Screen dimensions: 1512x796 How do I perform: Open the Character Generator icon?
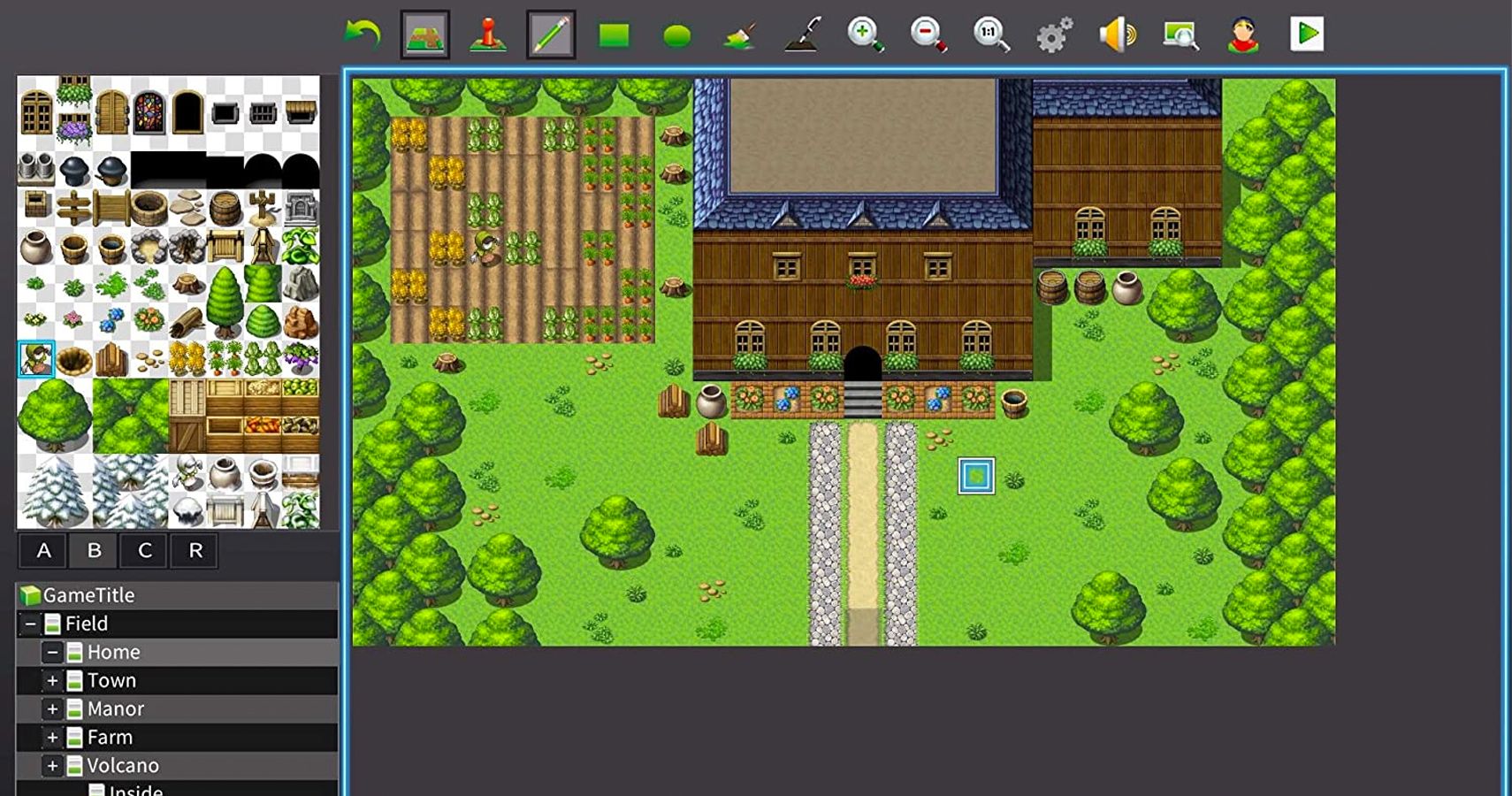1243,34
